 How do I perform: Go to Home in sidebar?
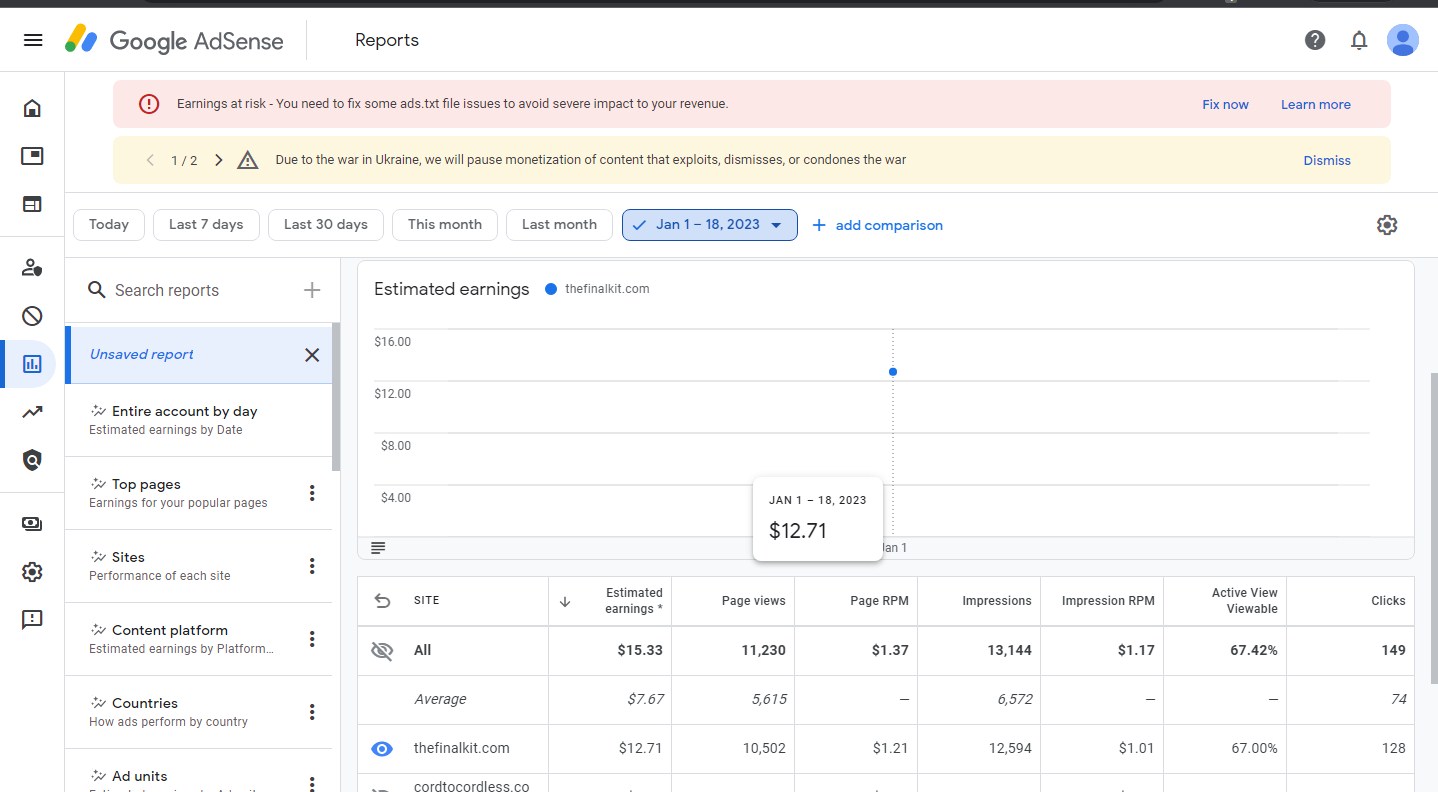(32, 108)
